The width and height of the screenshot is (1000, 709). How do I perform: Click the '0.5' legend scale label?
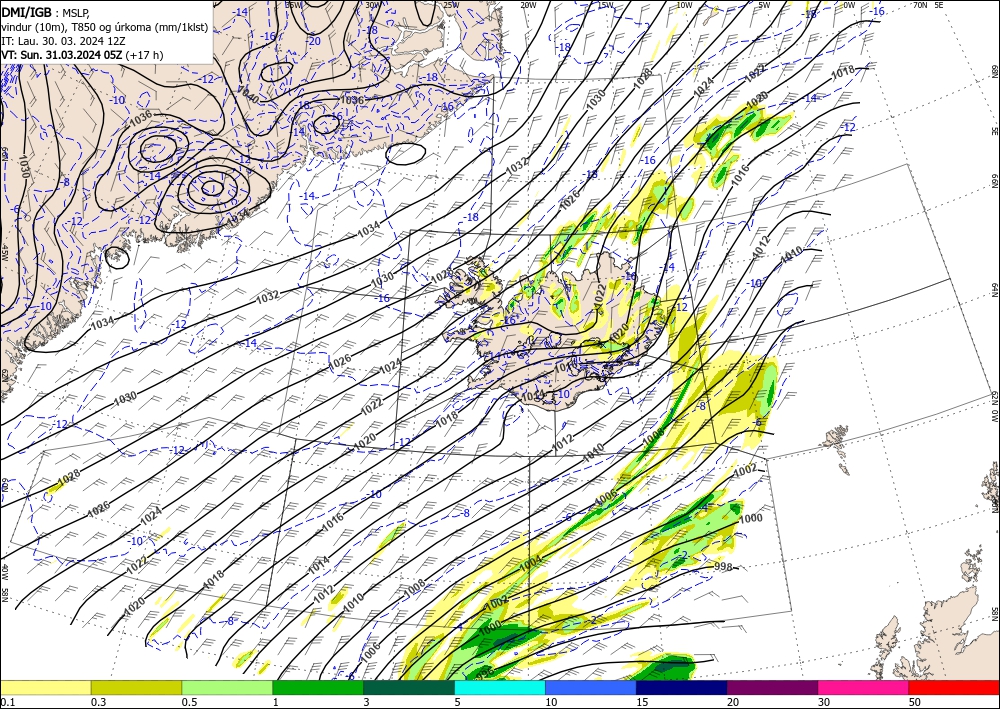click(x=189, y=702)
